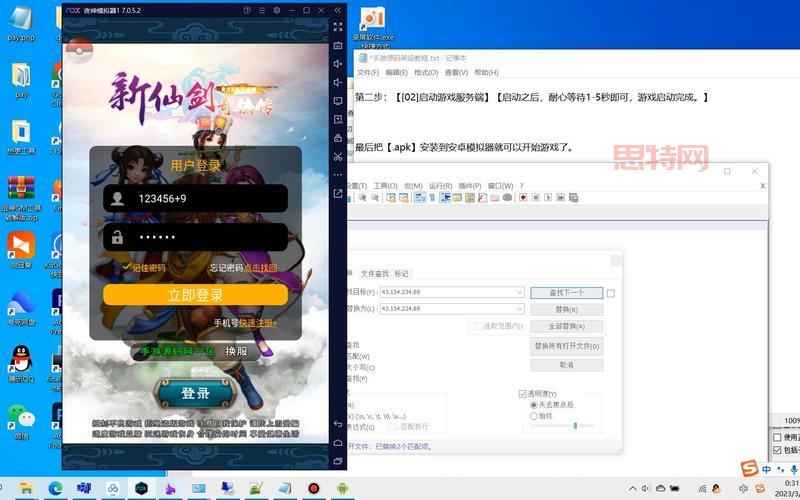
Task: Open the 格式(O) menu in Notepad
Action: [x=426, y=72]
